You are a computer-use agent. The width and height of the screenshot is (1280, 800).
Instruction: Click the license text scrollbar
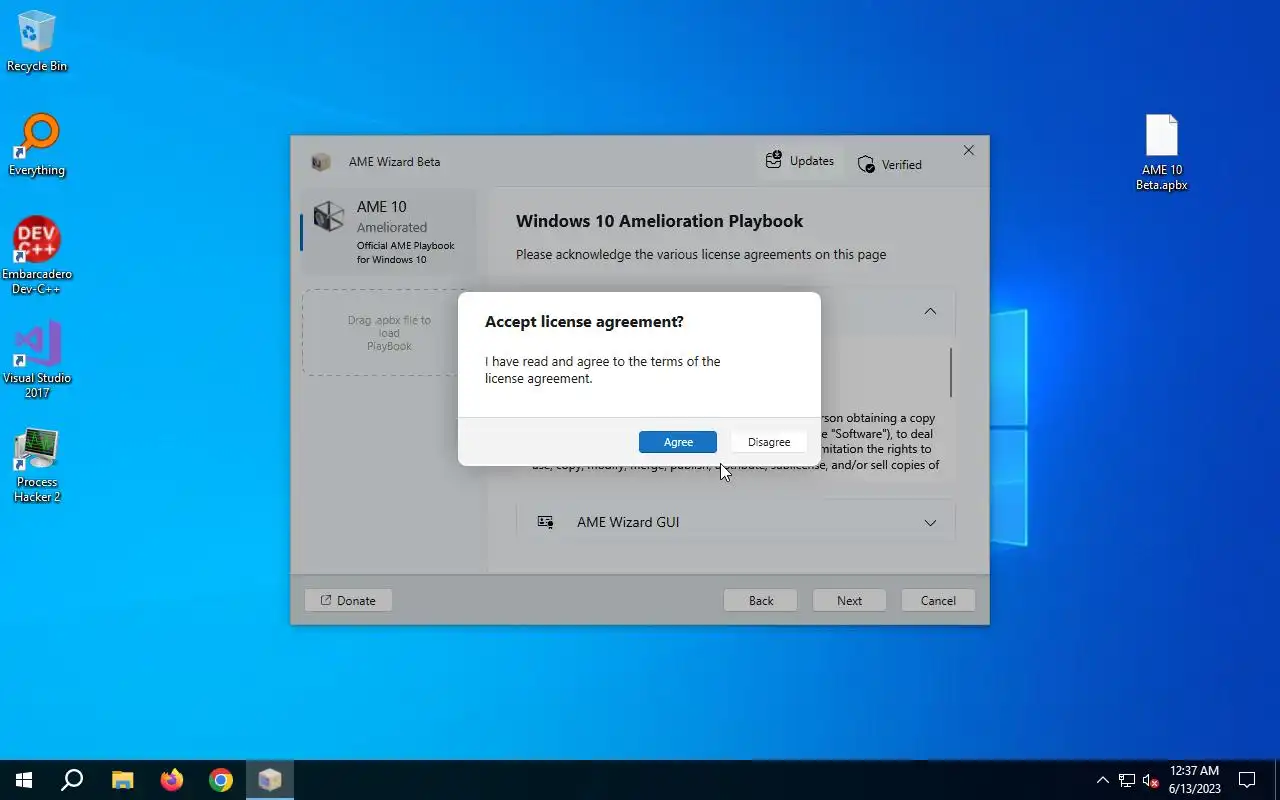point(950,372)
